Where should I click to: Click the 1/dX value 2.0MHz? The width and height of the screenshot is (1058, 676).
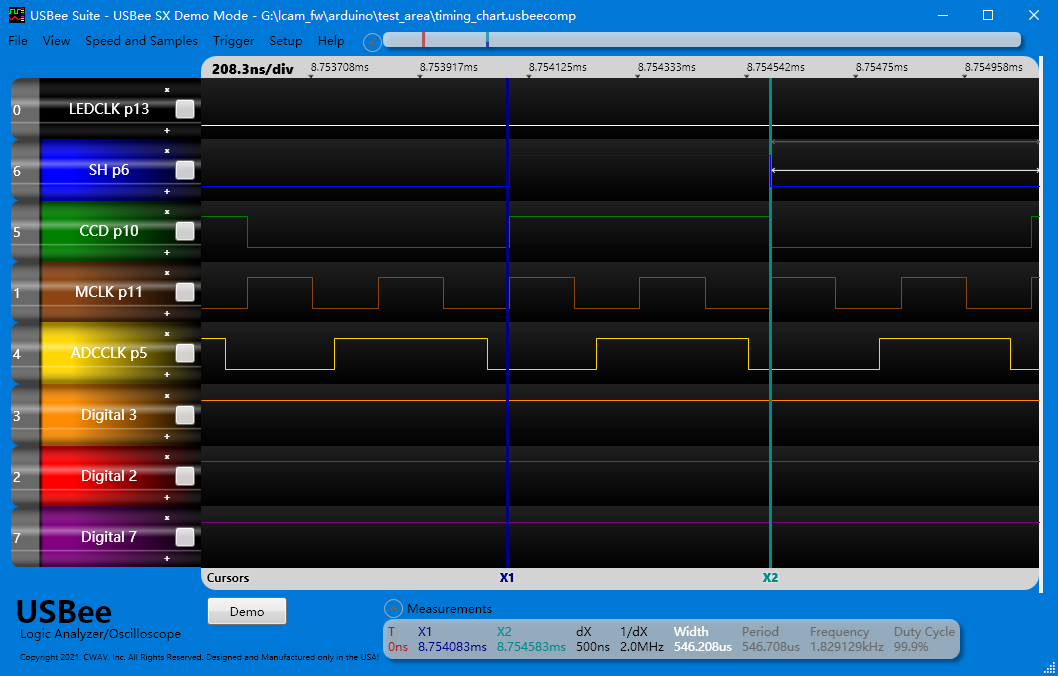[x=641, y=647]
